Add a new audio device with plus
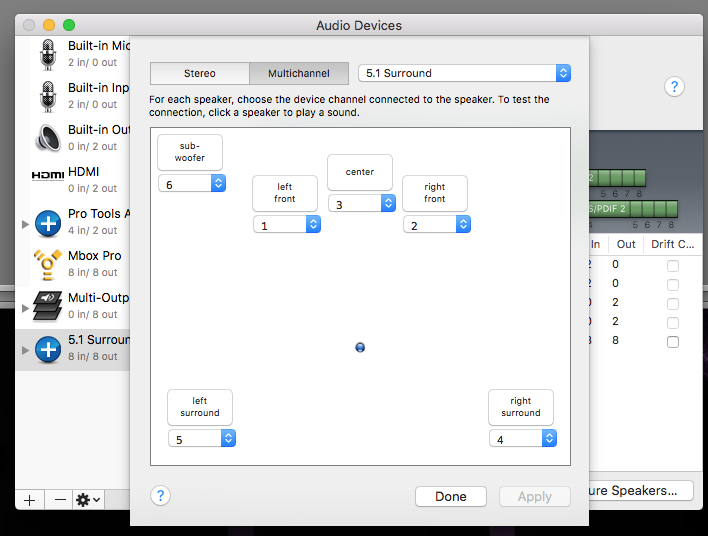The image size is (708, 536). [30, 498]
